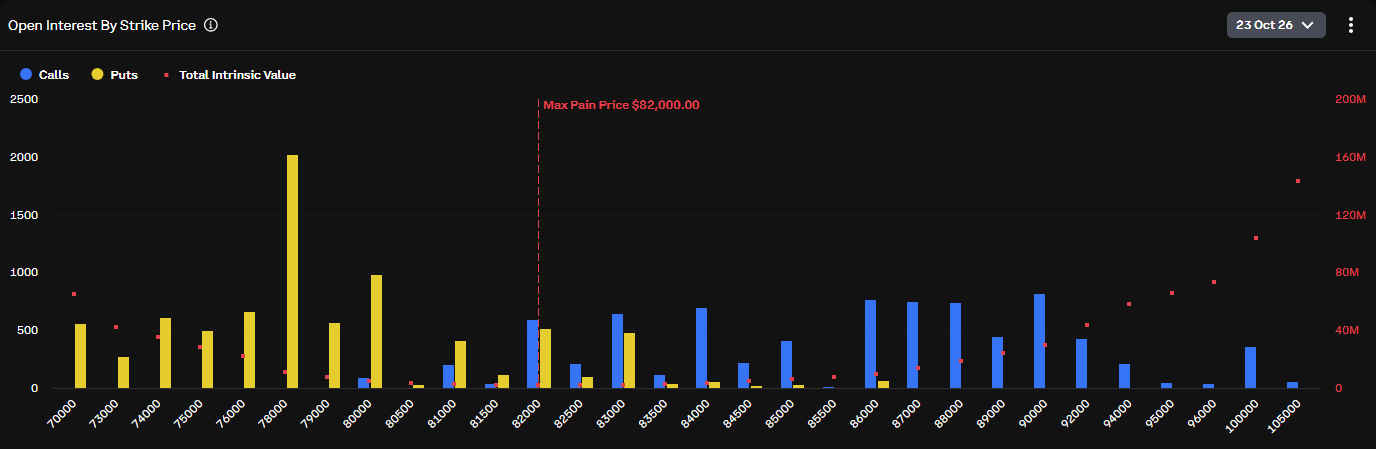Click the puts bar at strike 79000
1376x449 pixels.
[x=334, y=355]
